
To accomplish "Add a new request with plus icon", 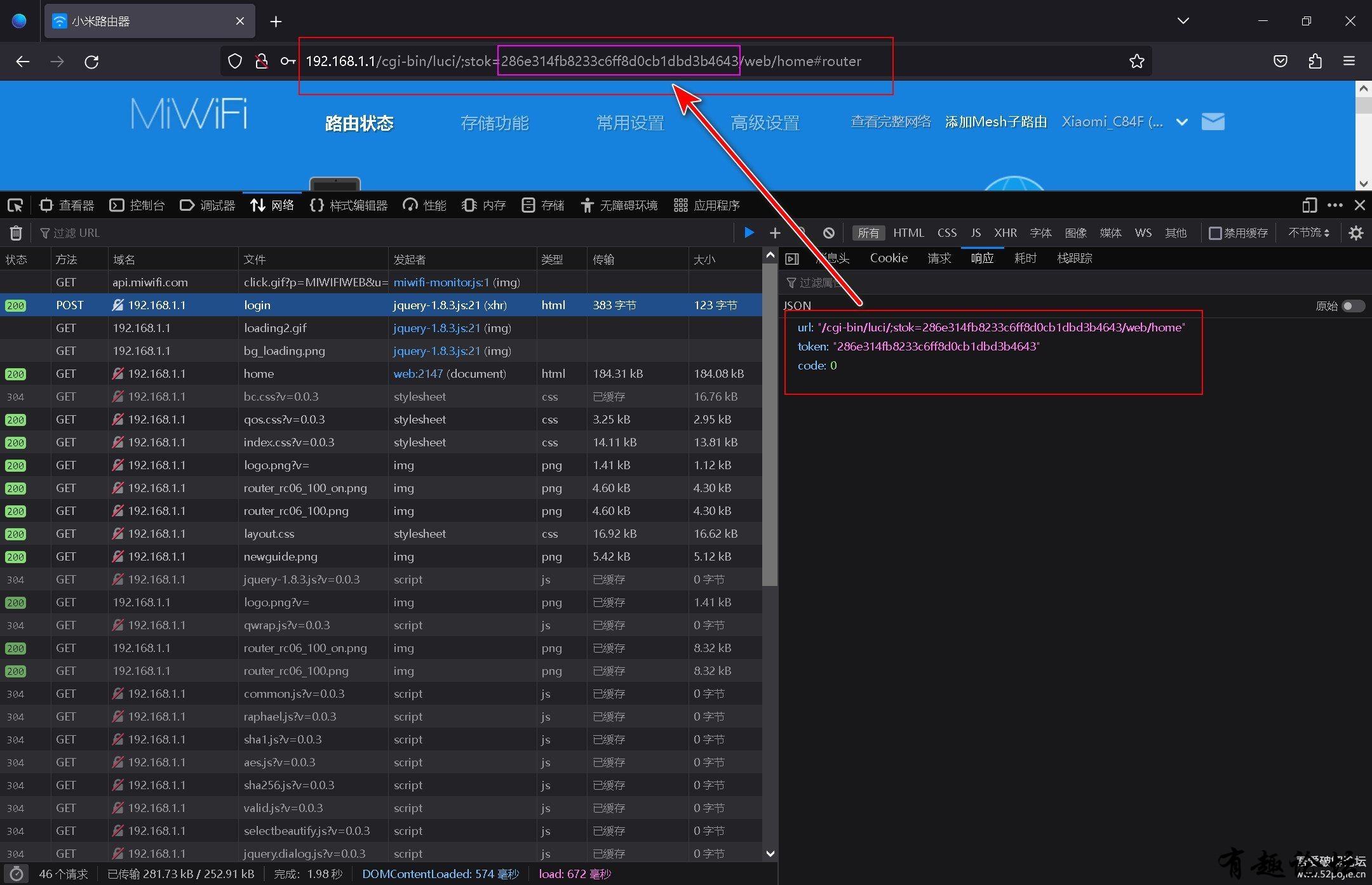I will pyautogui.click(x=775, y=233).
